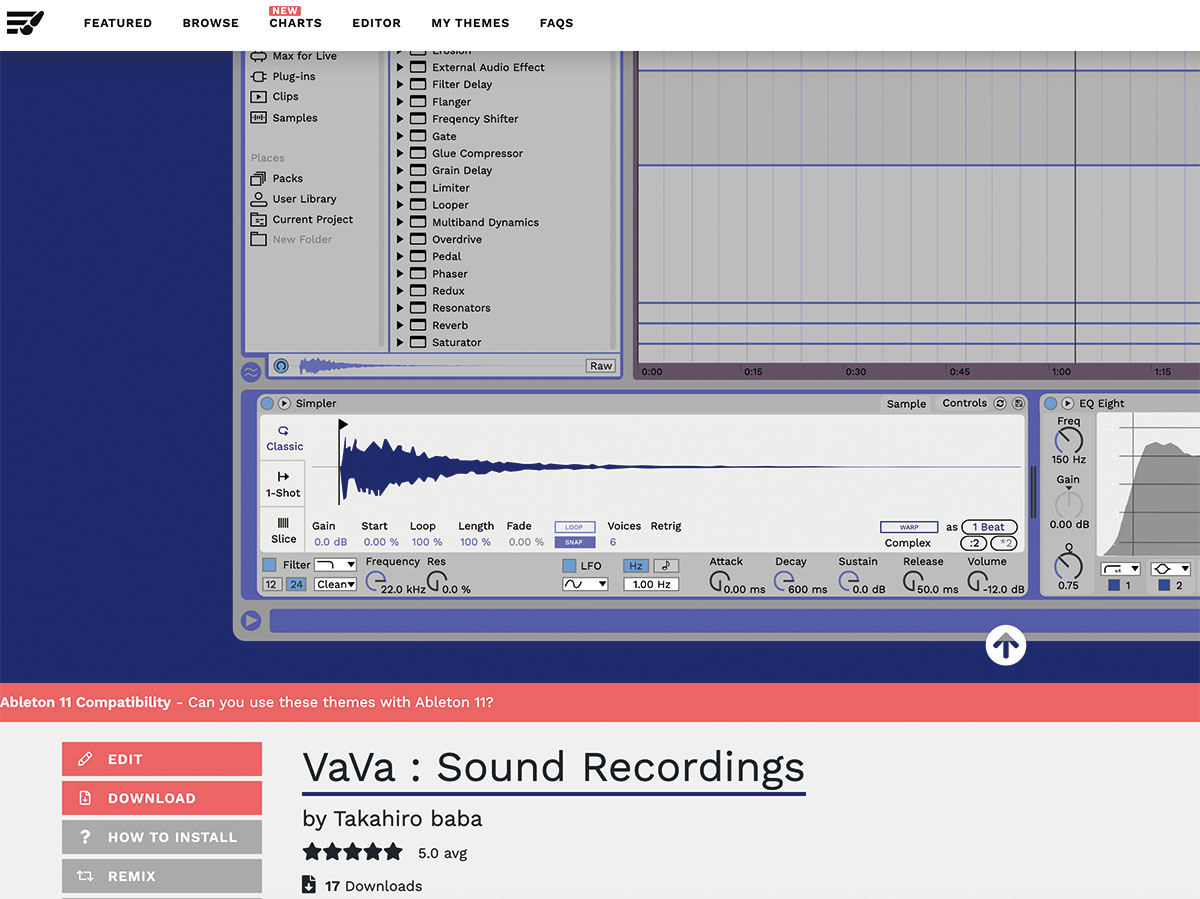Select Slice playback mode
Image resolution: width=1200 pixels, height=899 pixels.
[x=283, y=530]
